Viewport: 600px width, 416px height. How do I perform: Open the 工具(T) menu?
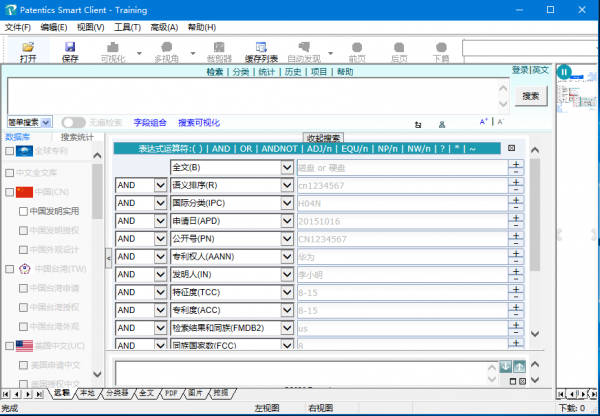click(128, 27)
